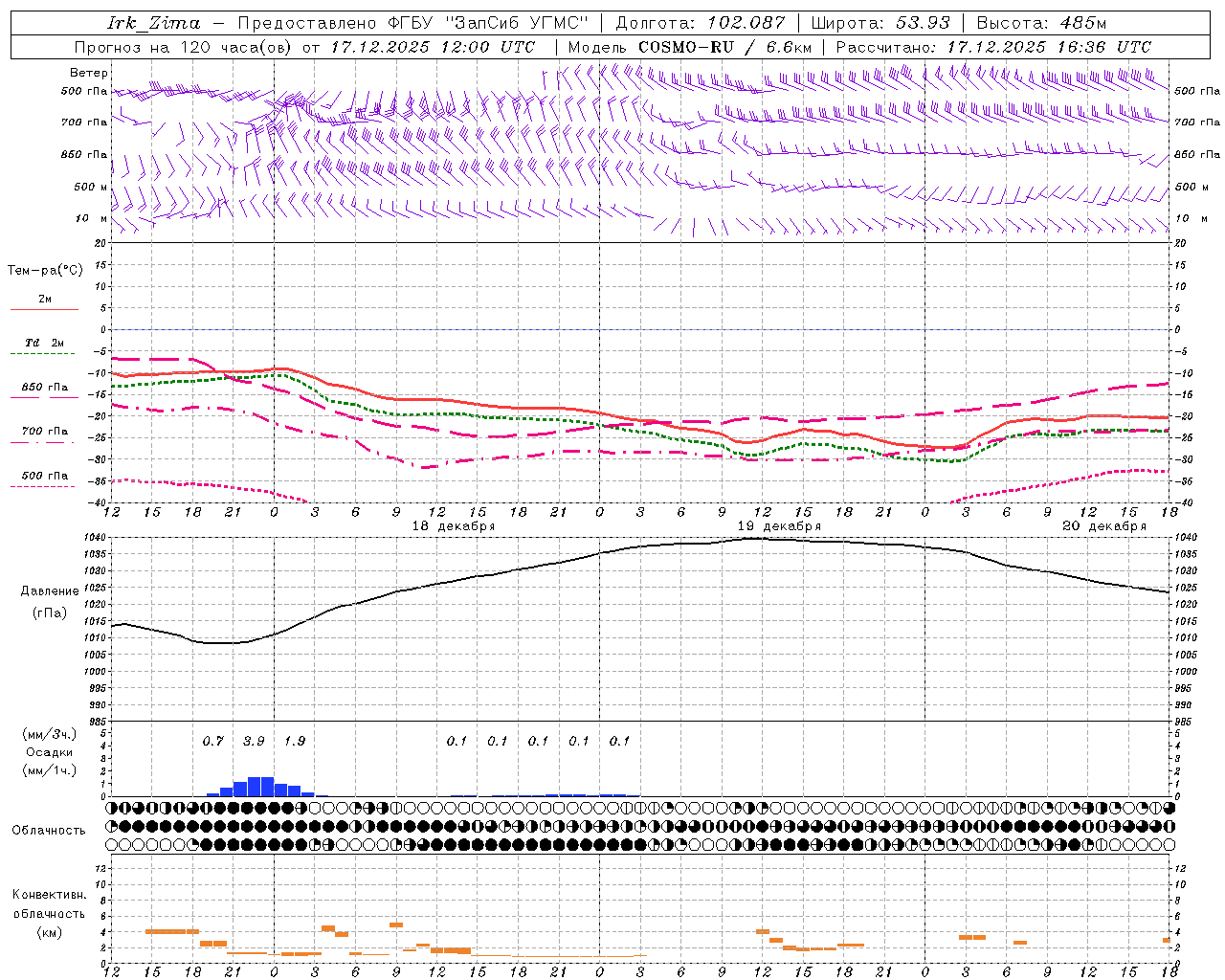Click the Тем-ра(°C) axis title
1225x980 pixels.
[45, 270]
